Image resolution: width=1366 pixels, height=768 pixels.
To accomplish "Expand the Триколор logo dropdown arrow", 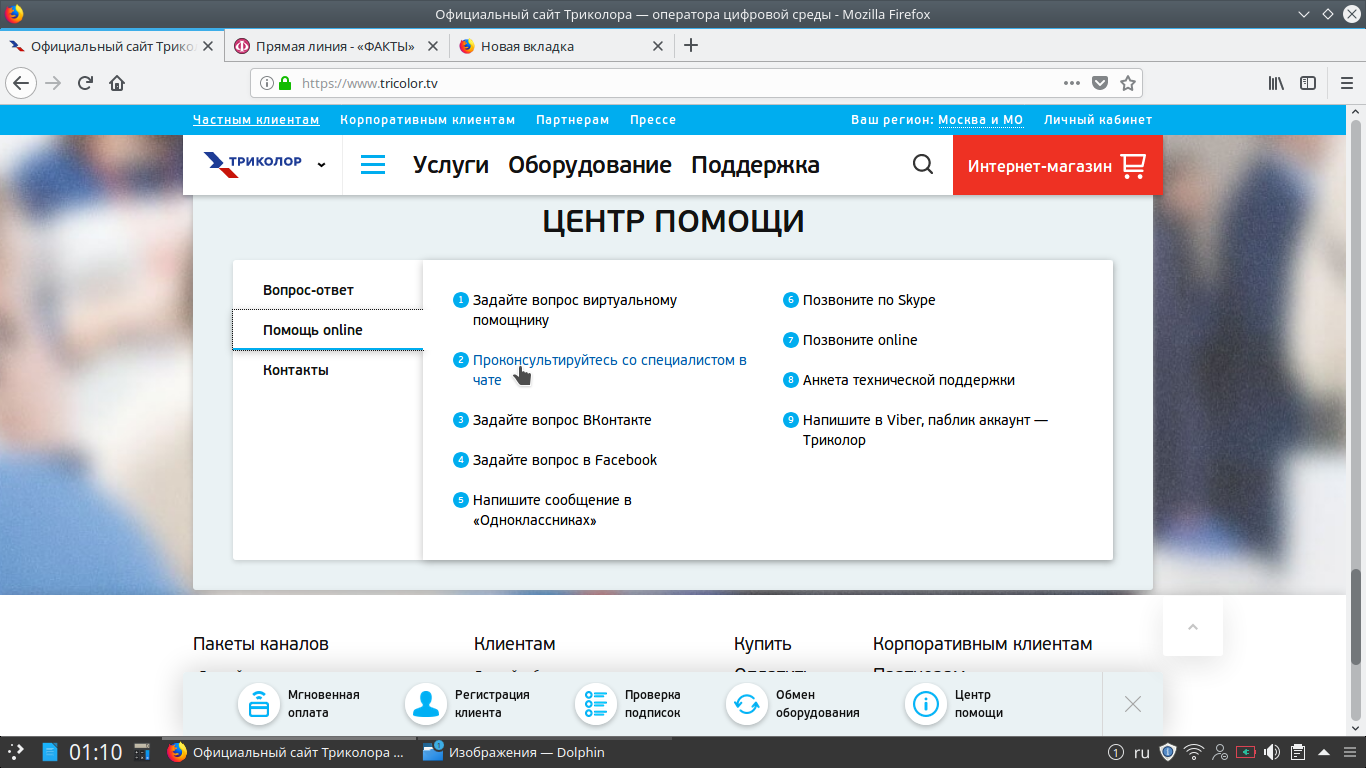I will 321,165.
